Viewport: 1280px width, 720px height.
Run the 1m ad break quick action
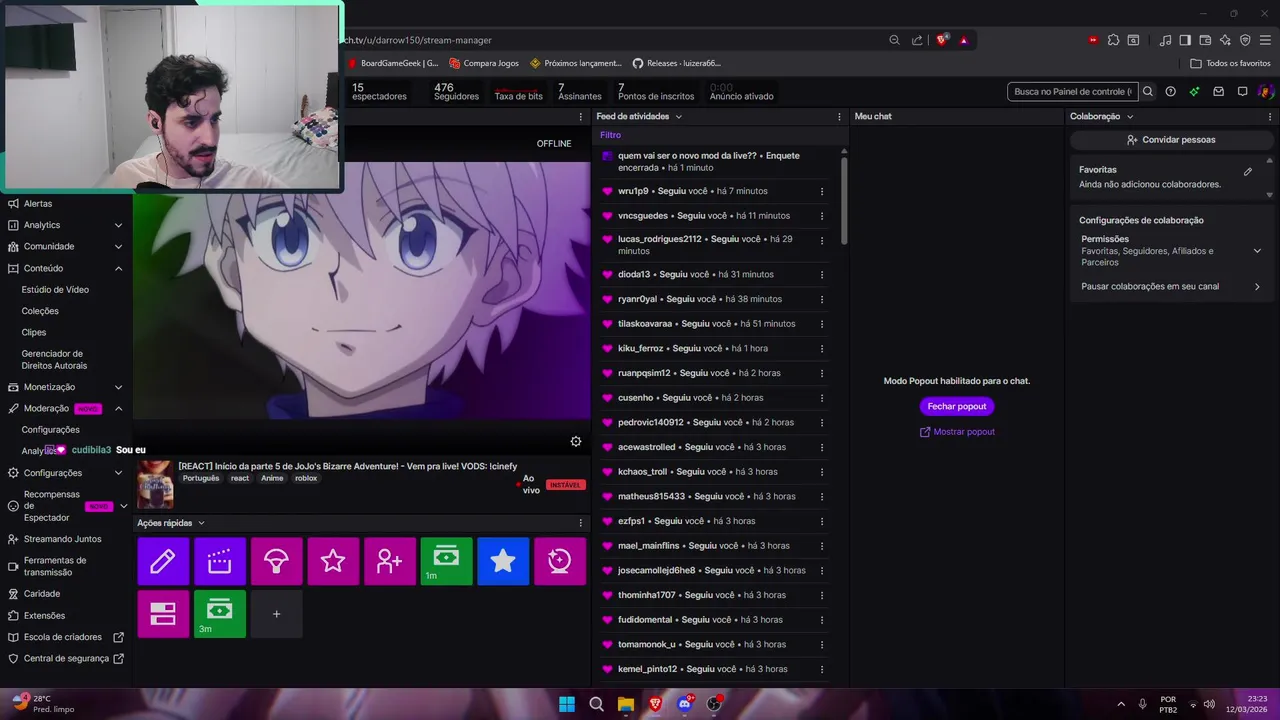click(x=446, y=561)
